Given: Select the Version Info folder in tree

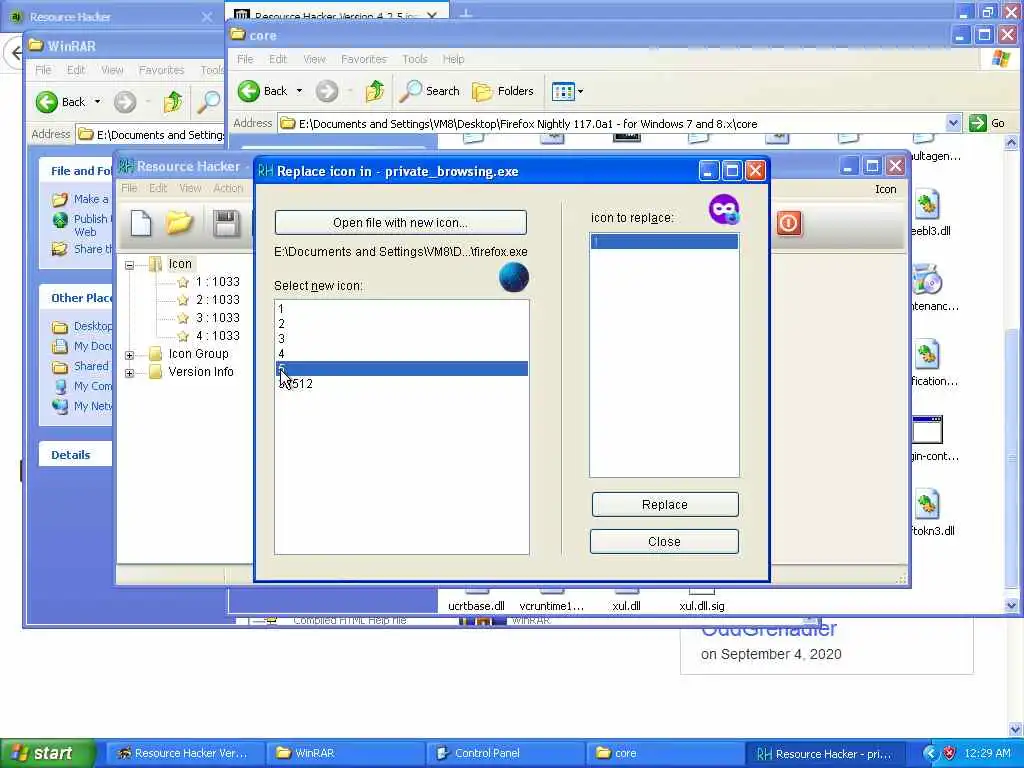Looking at the screenshot, I should coord(200,372).
